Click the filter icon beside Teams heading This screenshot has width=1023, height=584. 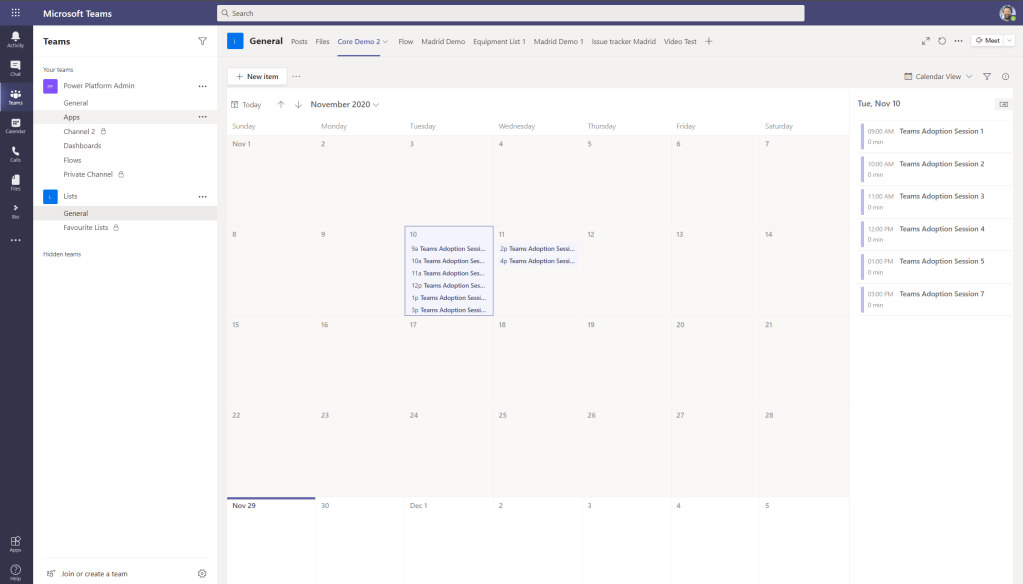pyautogui.click(x=203, y=41)
